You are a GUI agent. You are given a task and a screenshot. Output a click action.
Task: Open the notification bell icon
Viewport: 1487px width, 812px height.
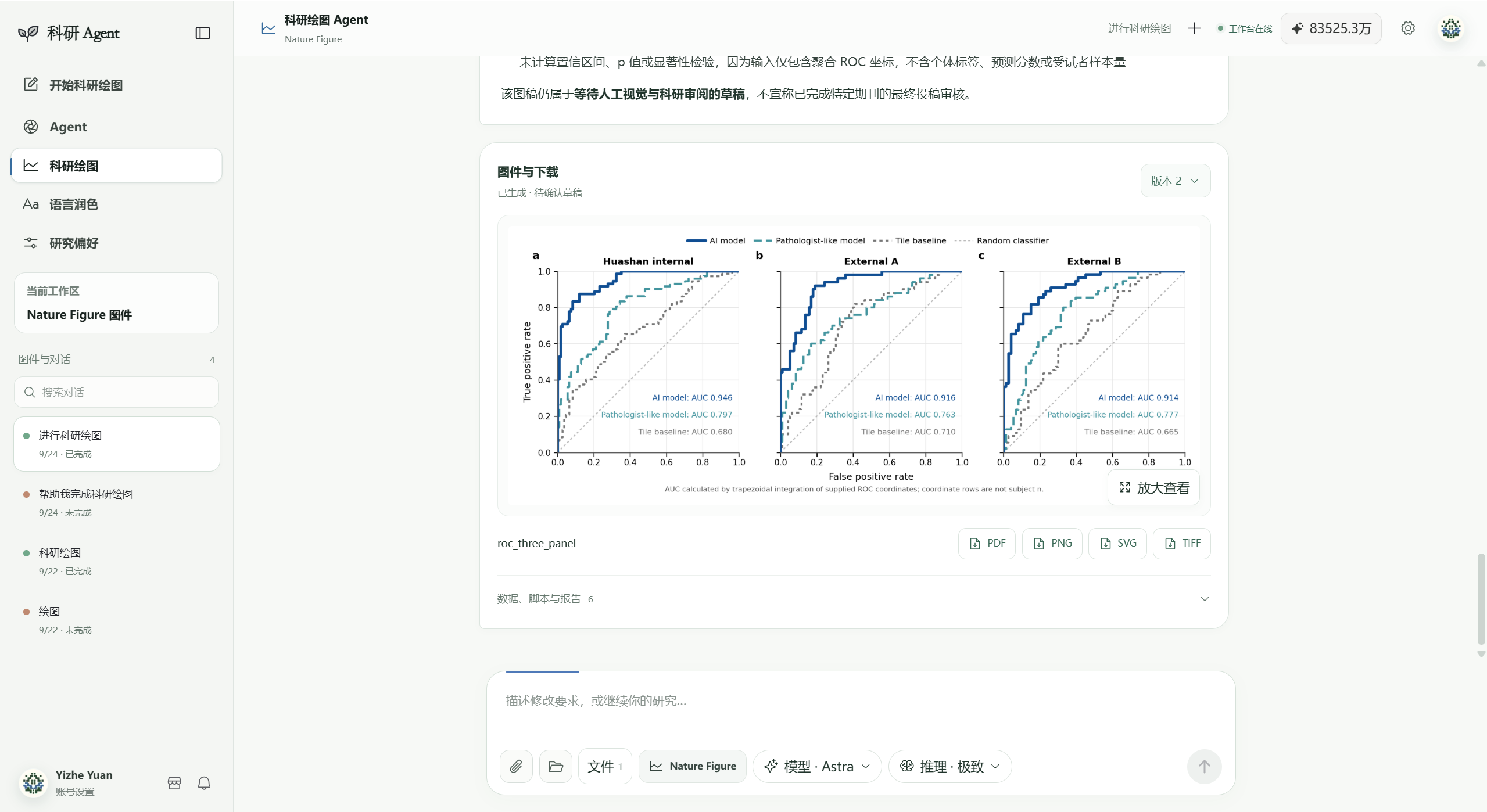coord(204,783)
